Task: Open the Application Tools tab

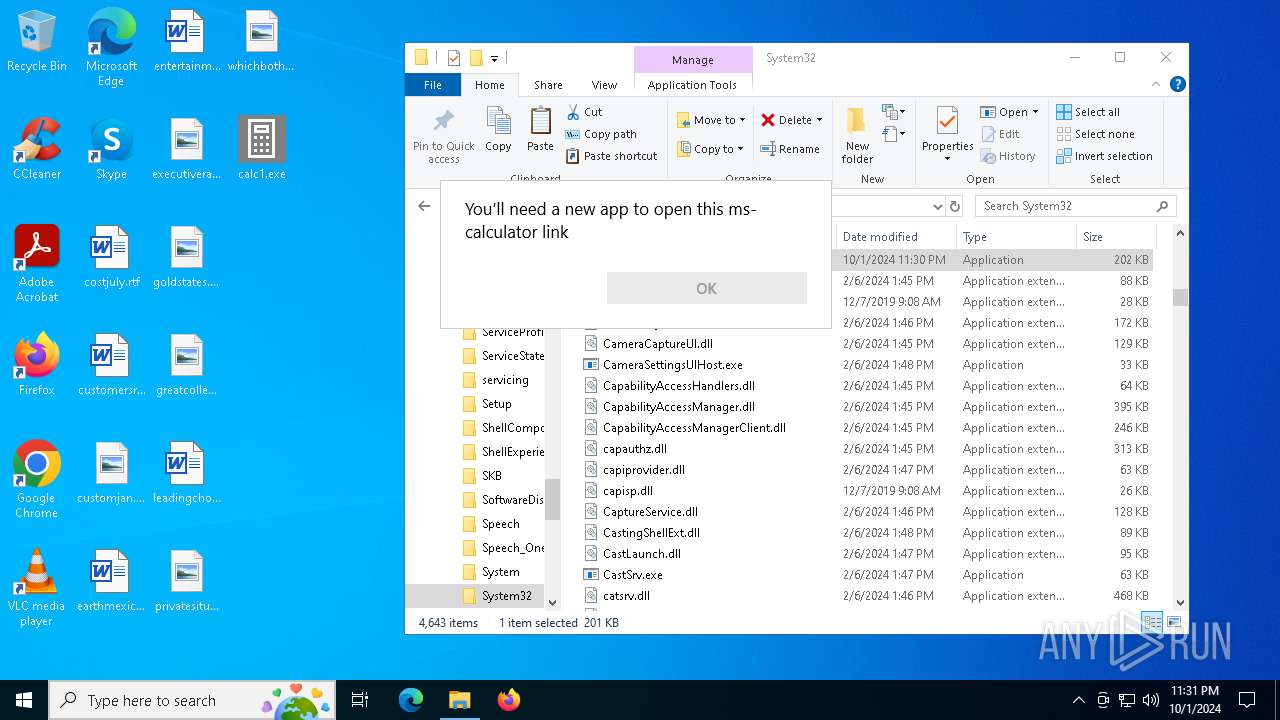Action: tap(692, 85)
